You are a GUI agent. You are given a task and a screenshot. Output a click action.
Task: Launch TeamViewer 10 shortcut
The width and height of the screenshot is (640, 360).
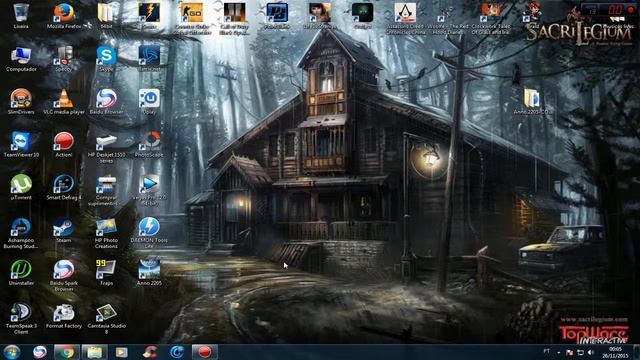tap(21, 144)
